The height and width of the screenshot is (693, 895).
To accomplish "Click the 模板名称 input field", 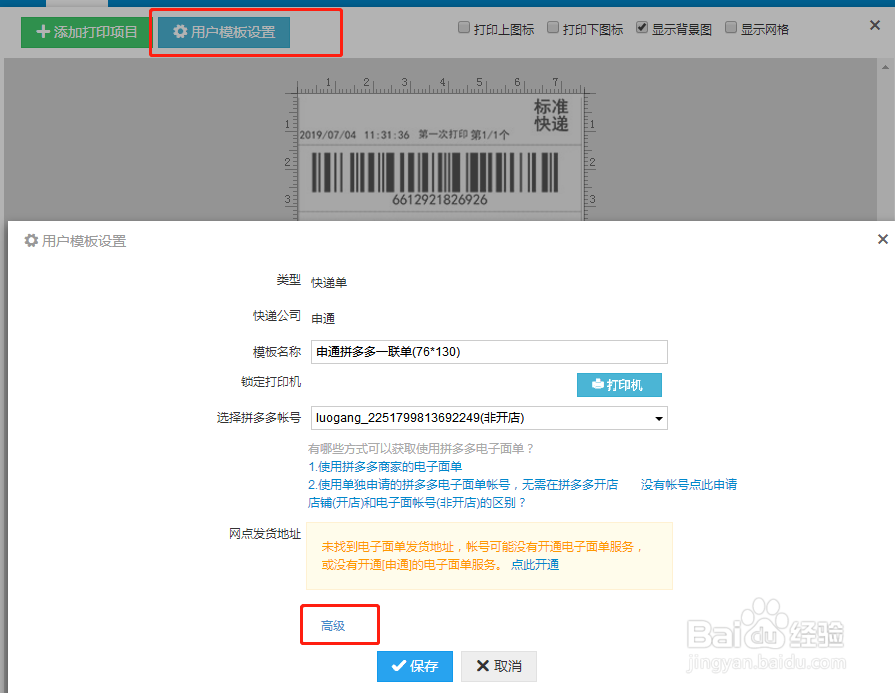I will click(x=489, y=352).
